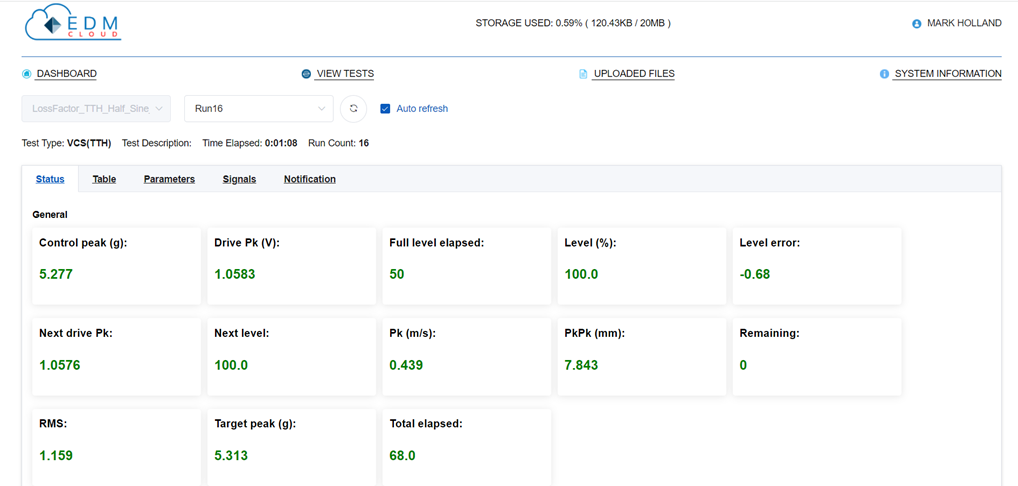
Task: Click the Next level card label
Action: pyautogui.click(x=242, y=334)
